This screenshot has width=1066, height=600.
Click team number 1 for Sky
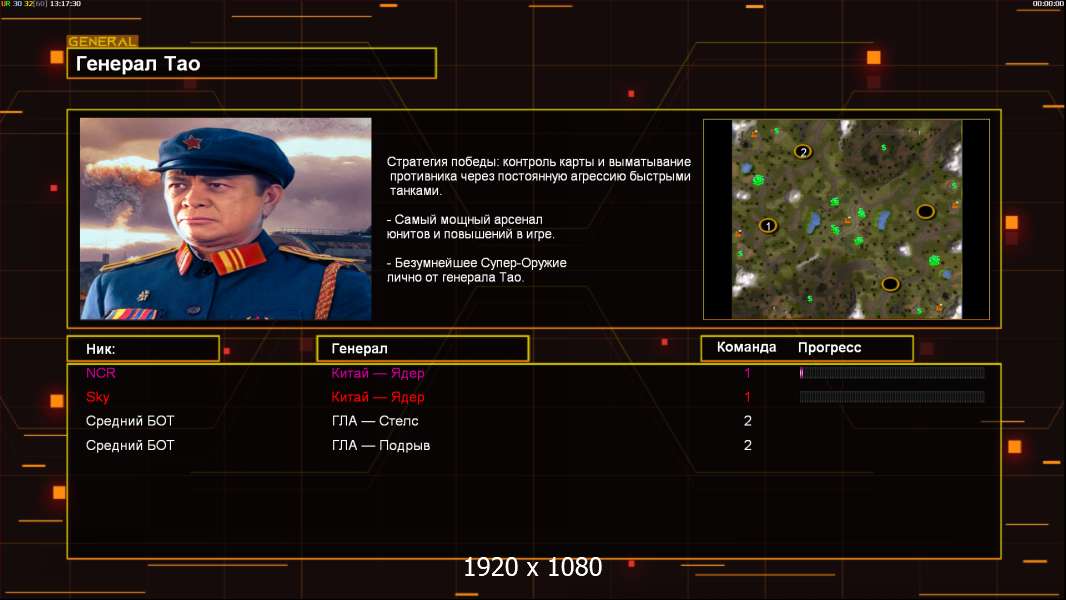[747, 397]
